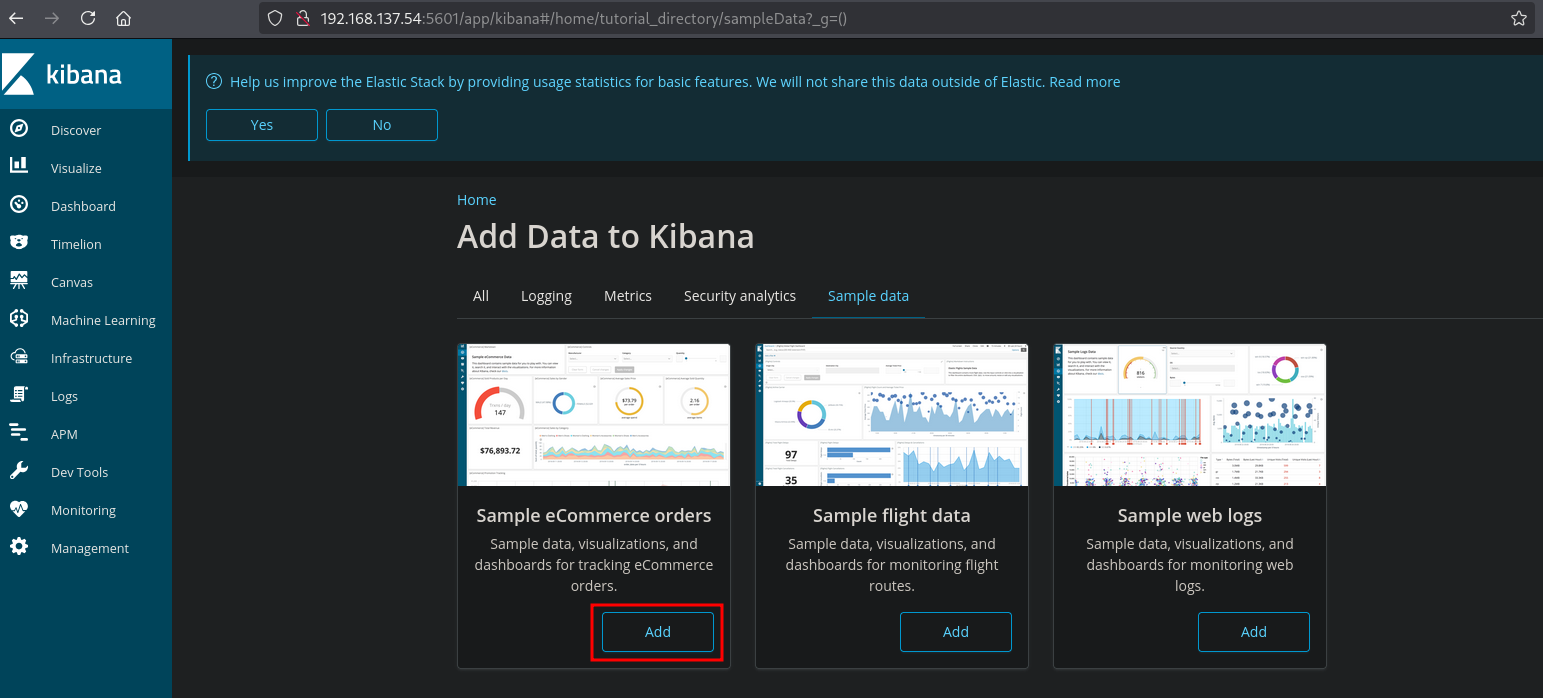Switch to the Logging tab

[x=546, y=296]
